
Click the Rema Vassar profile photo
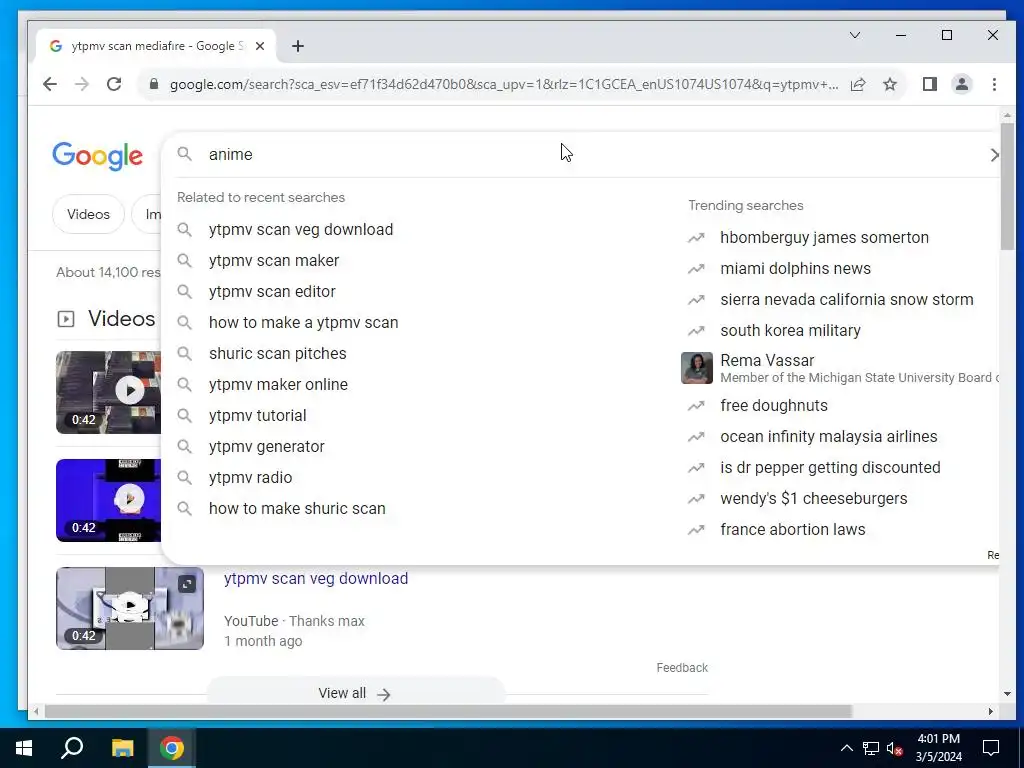(697, 368)
